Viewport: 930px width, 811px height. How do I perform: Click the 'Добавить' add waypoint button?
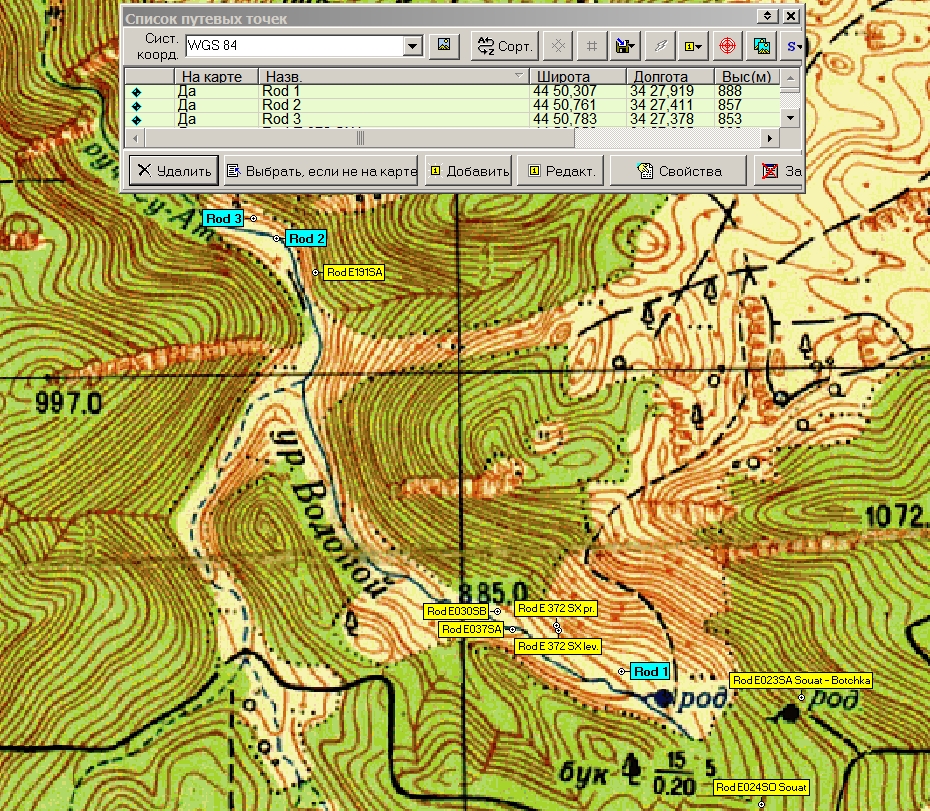pyautogui.click(x=469, y=171)
